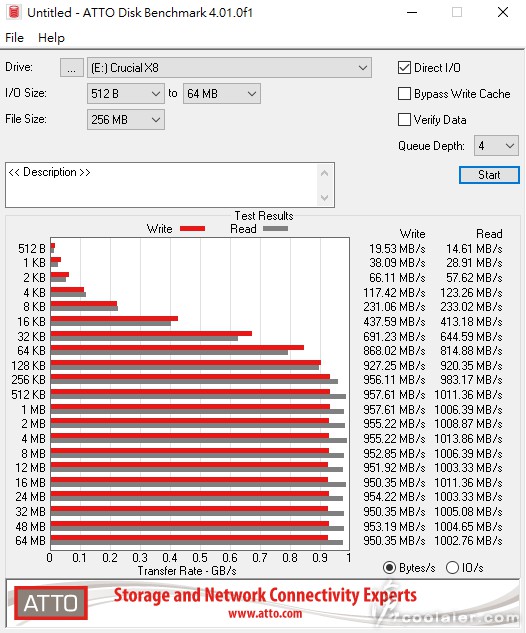Open the drive browse (...) button

(x=72, y=68)
